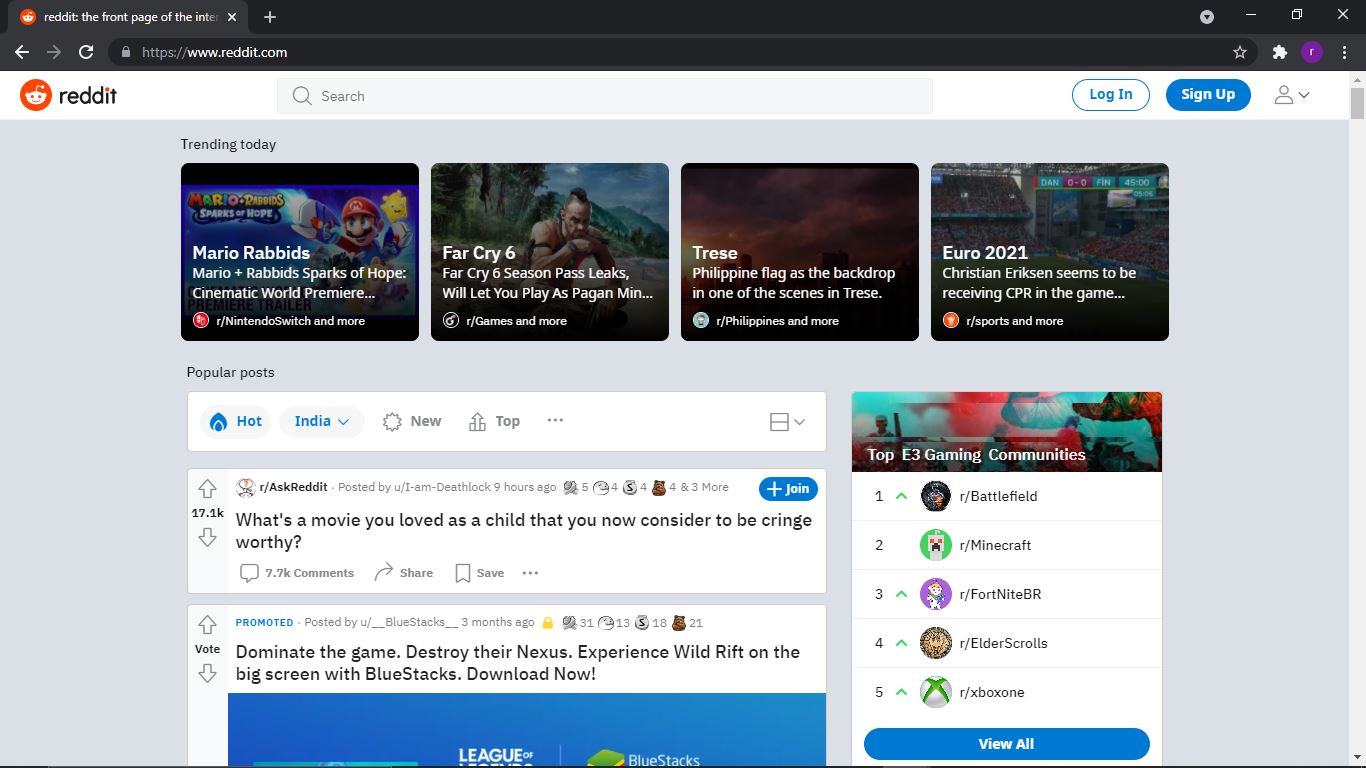Click the Log In button

(1111, 94)
